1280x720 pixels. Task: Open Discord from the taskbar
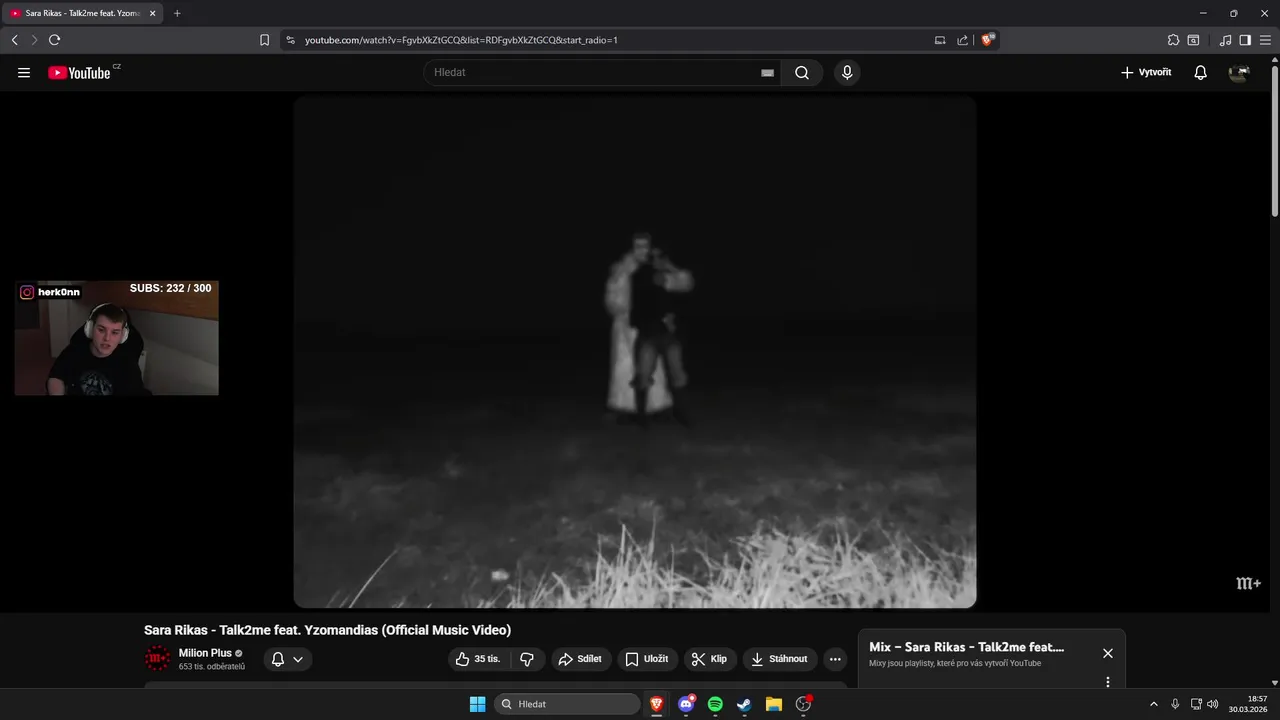pyautogui.click(x=686, y=704)
